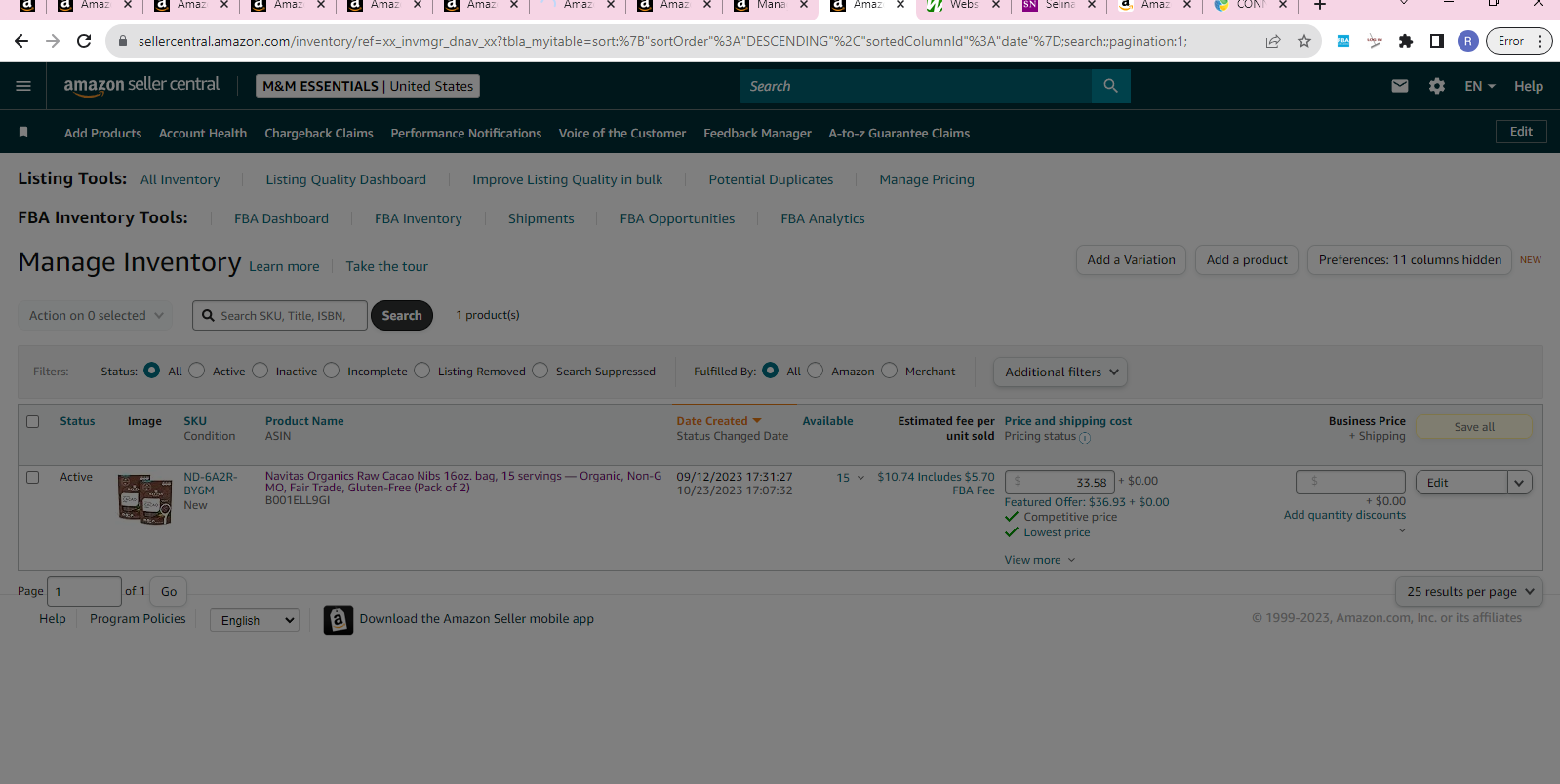Go back in browser history

(21, 41)
